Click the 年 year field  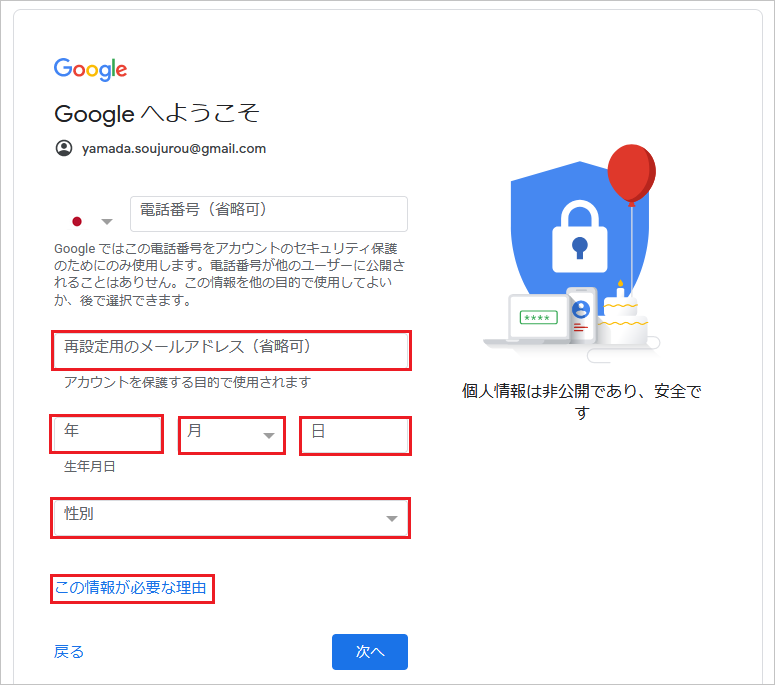click(107, 434)
